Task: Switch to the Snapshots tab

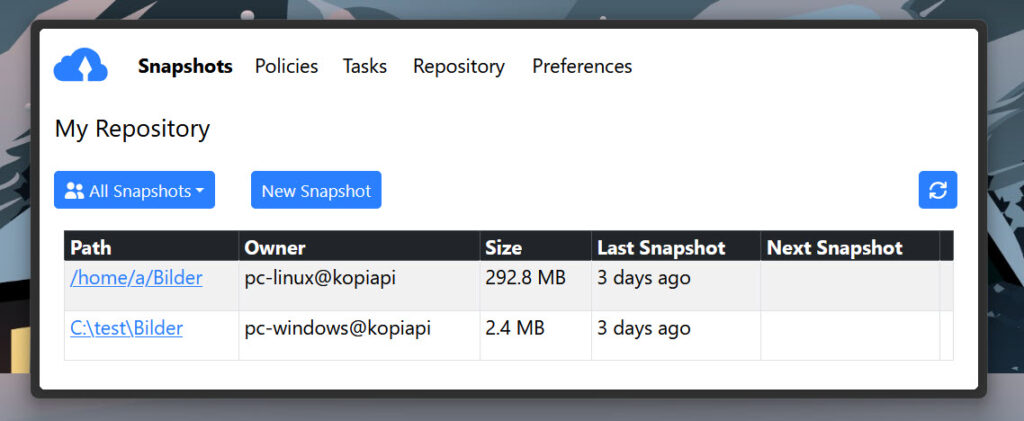Action: pos(185,66)
